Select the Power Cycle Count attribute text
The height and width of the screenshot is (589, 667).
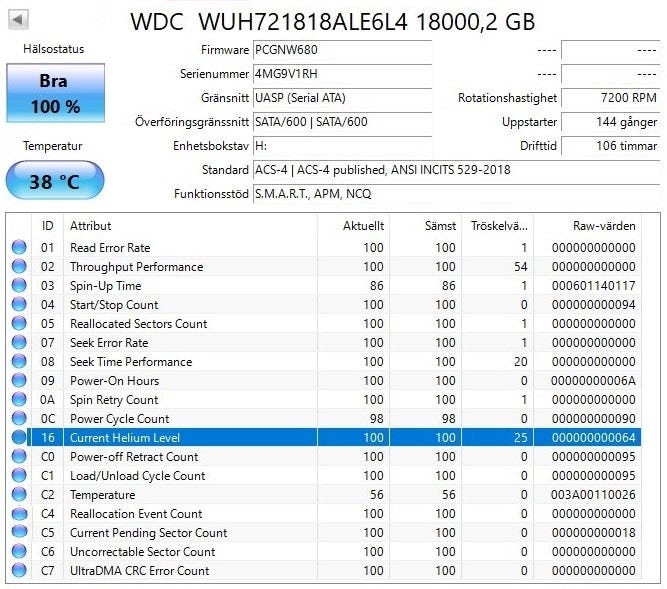click(120, 419)
